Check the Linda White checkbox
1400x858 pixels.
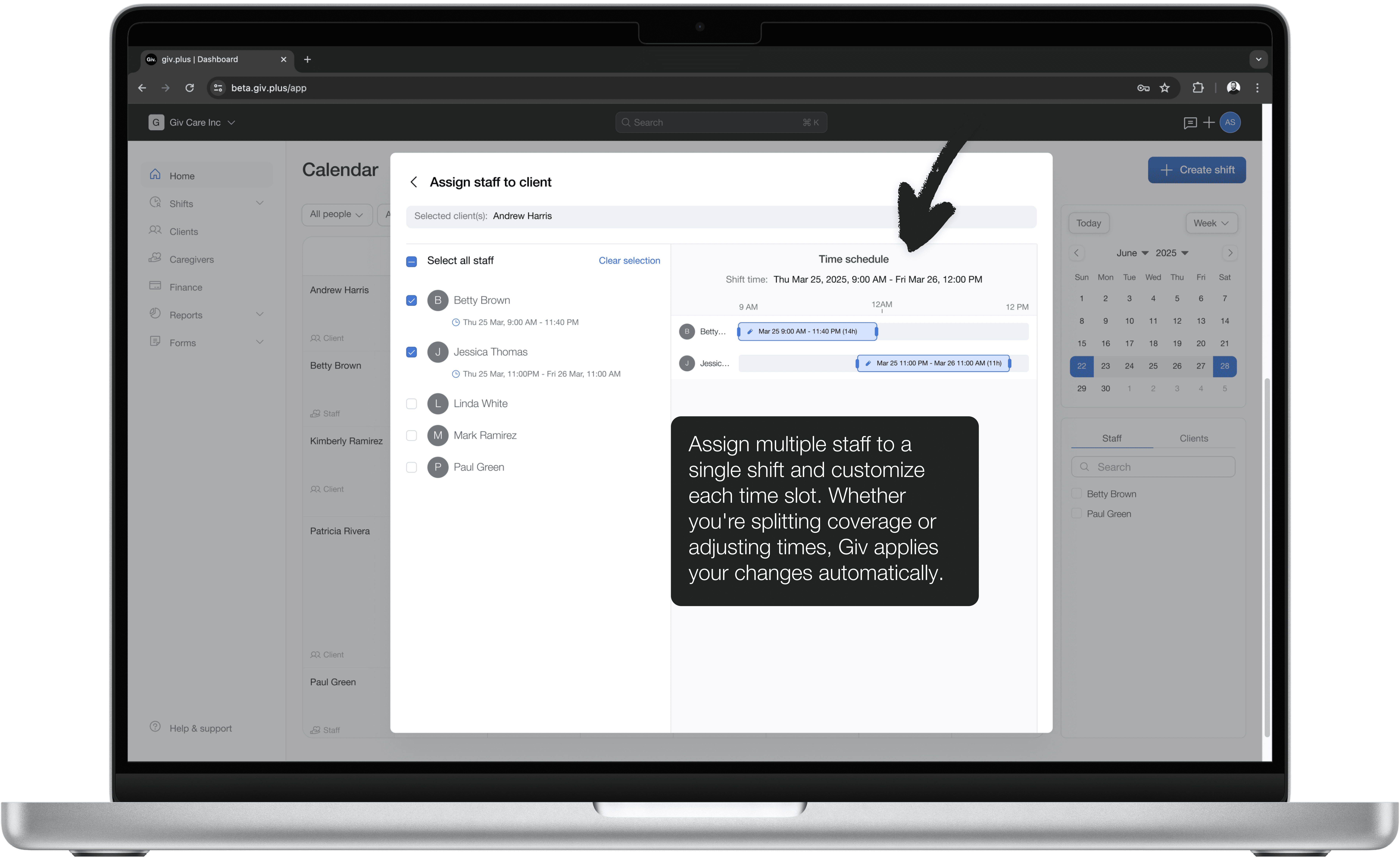tap(411, 403)
